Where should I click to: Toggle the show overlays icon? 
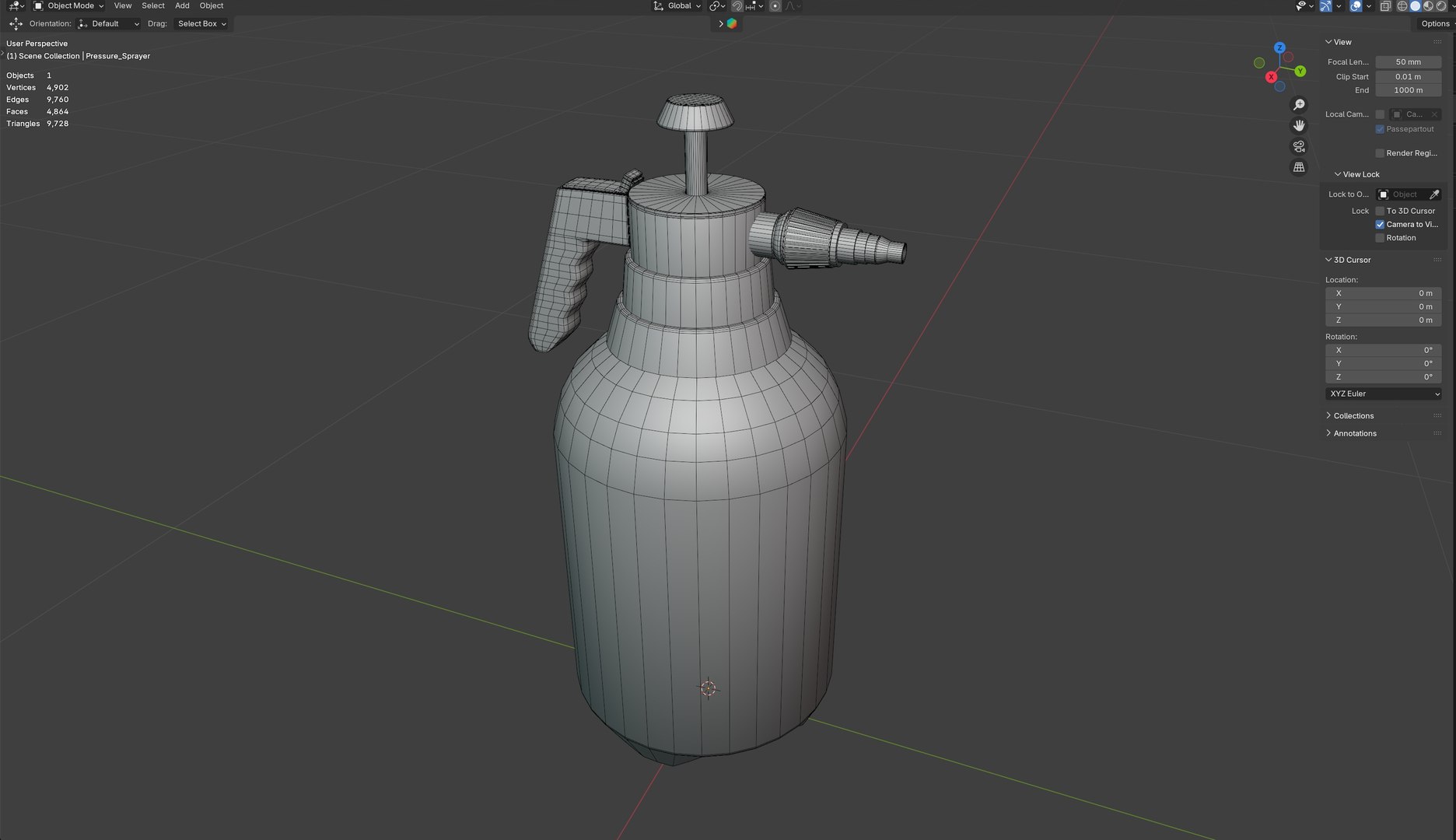(1356, 6)
